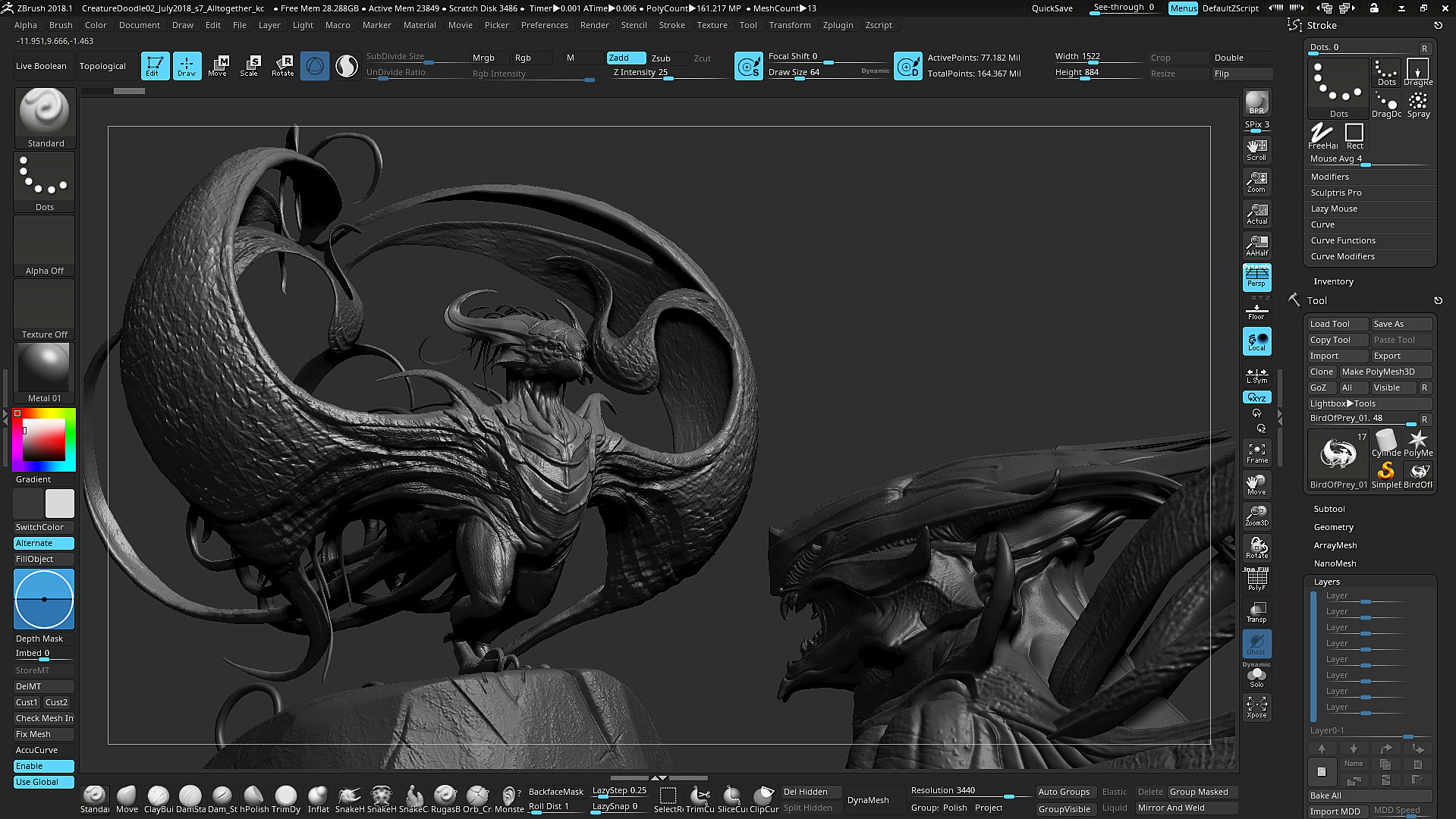The width and height of the screenshot is (1456, 819).
Task: Switch to the Scale transform tool
Action: pos(250,66)
